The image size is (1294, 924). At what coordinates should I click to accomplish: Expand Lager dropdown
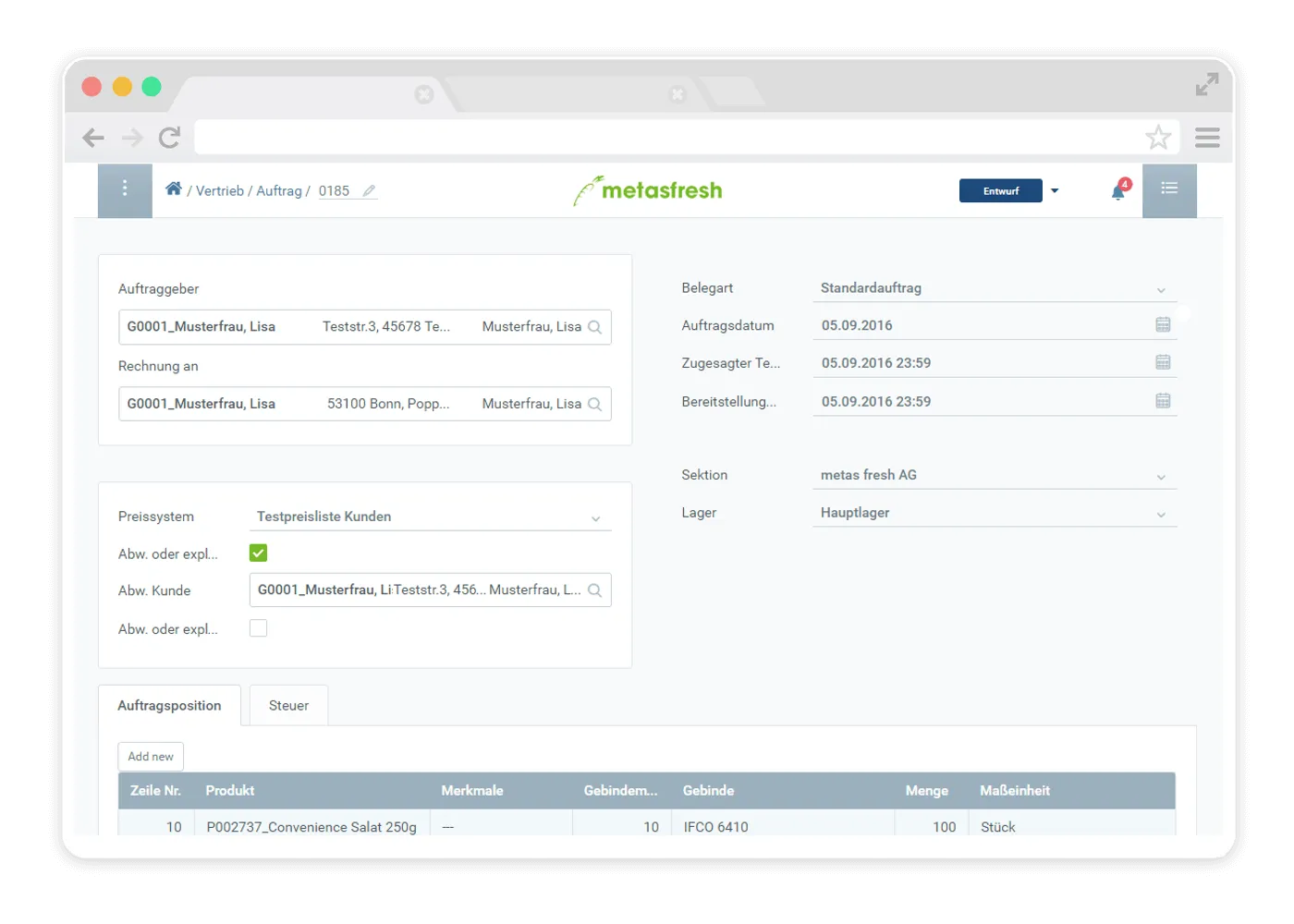tap(1161, 515)
